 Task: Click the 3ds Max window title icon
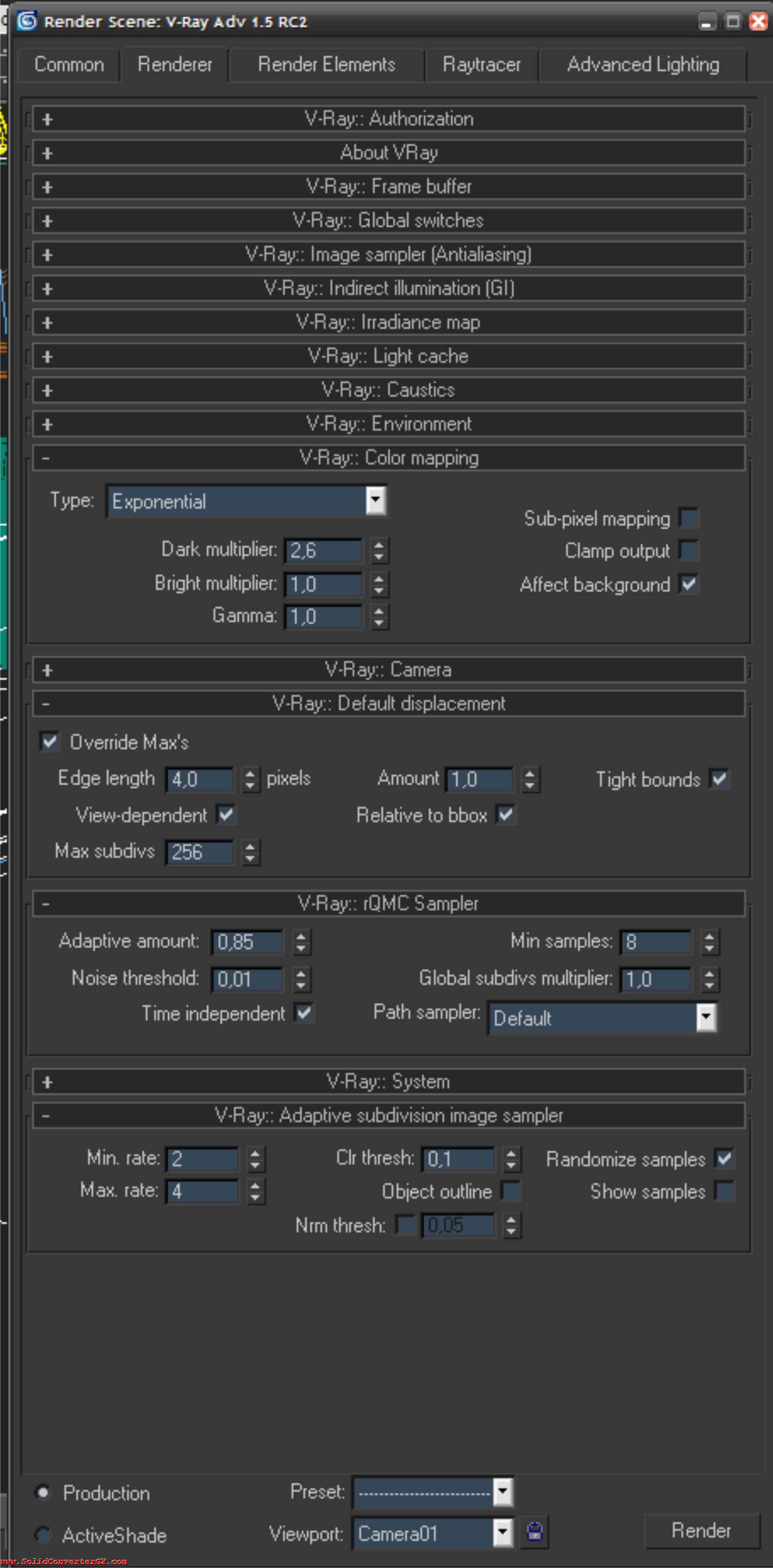[27, 21]
